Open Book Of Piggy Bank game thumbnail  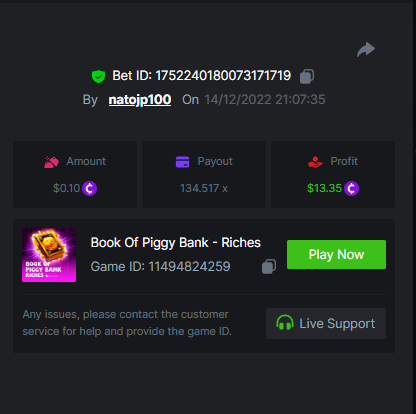click(x=49, y=255)
